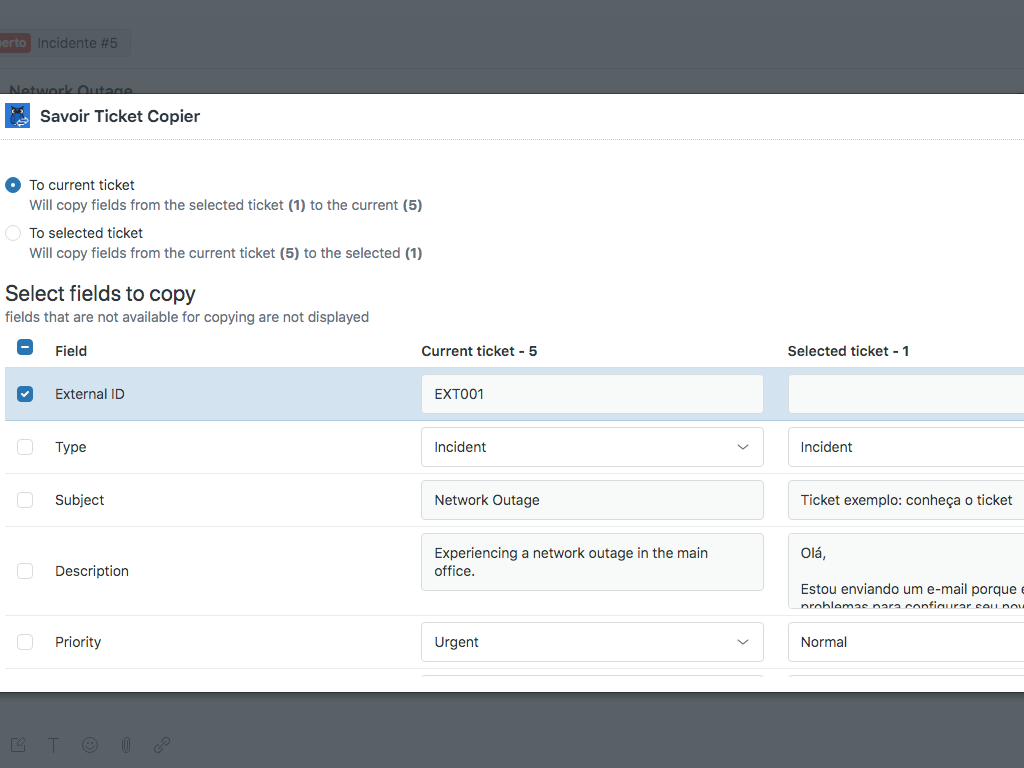
Task: Uncheck the External ID checkbox
Action: click(x=25, y=394)
